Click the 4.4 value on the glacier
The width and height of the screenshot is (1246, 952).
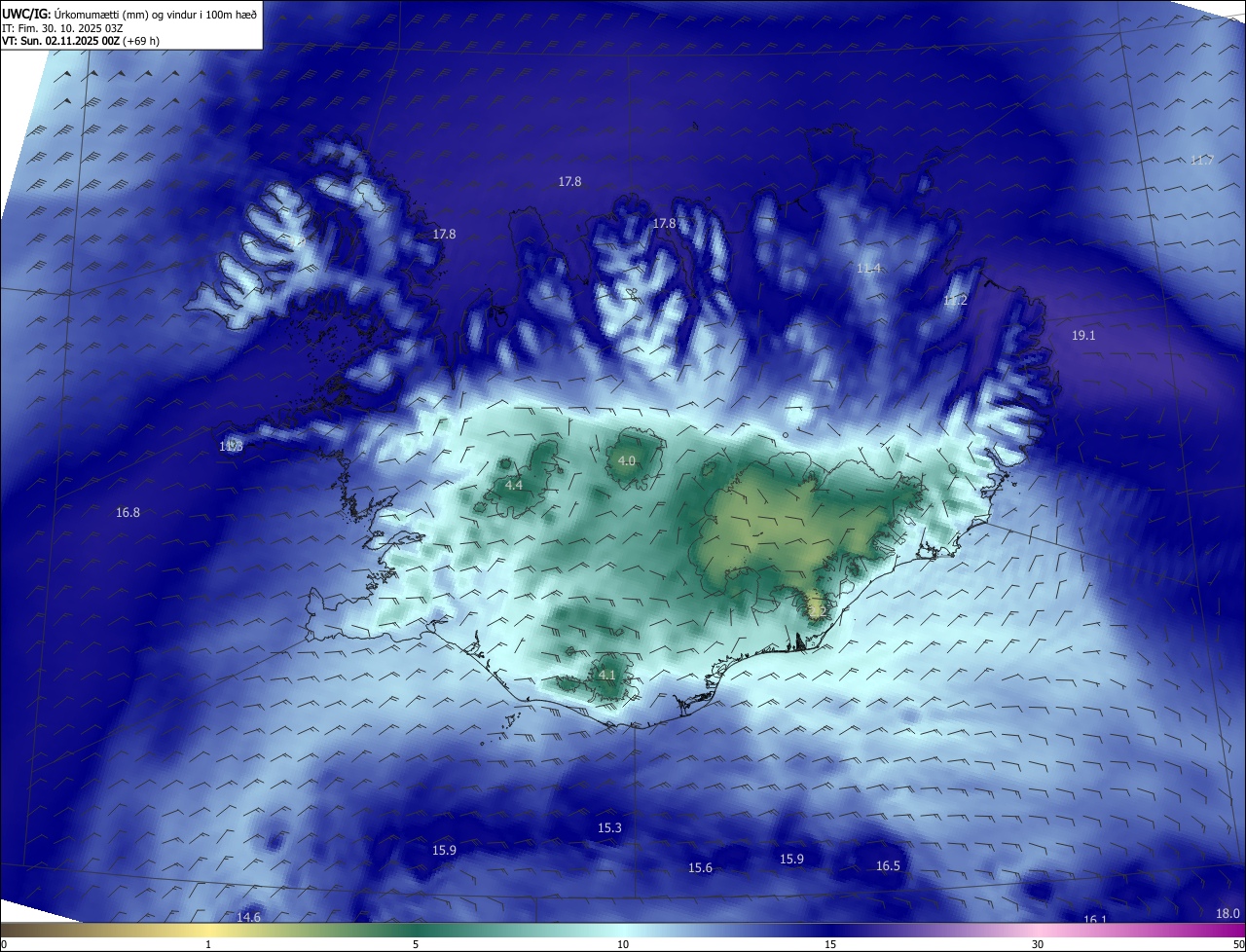click(x=514, y=485)
